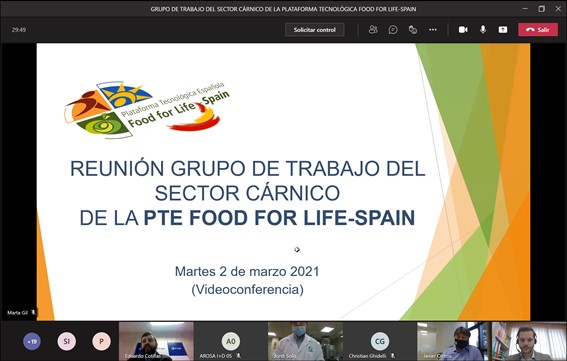Open the meeting chat conversation
Image resolution: width=567 pixels, height=361 pixels.
[393, 30]
